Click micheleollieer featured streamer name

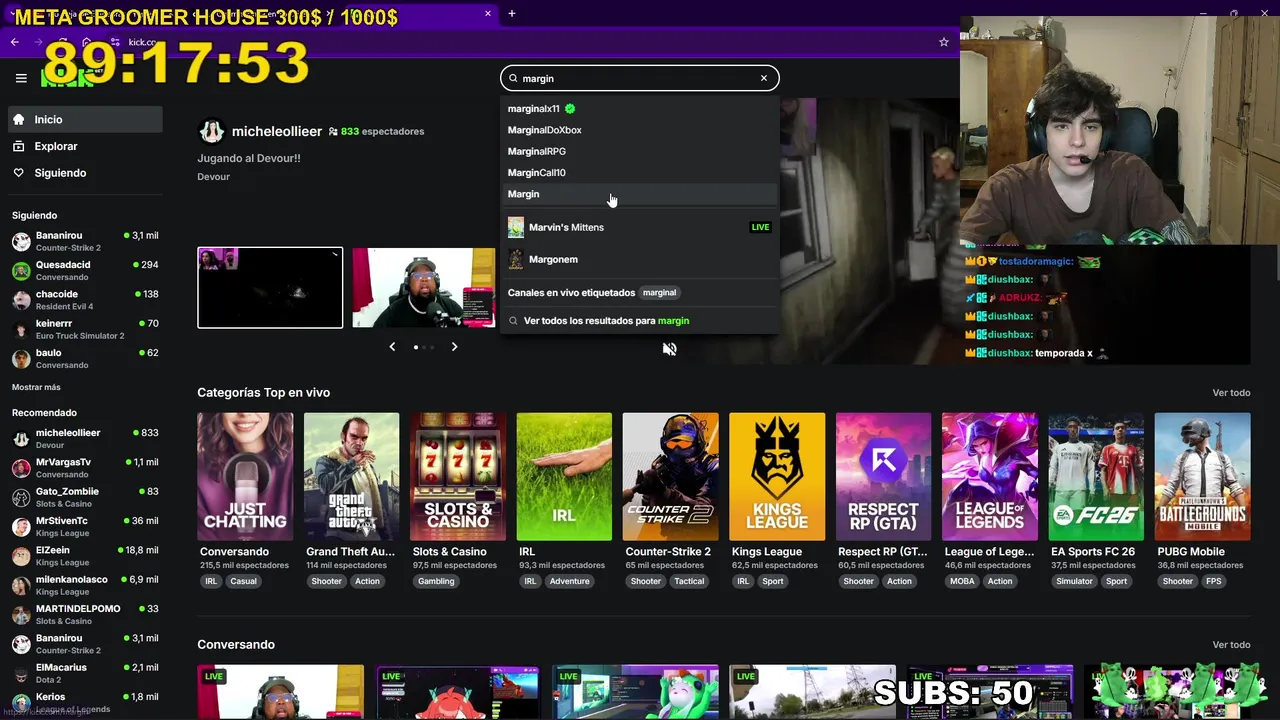277,131
